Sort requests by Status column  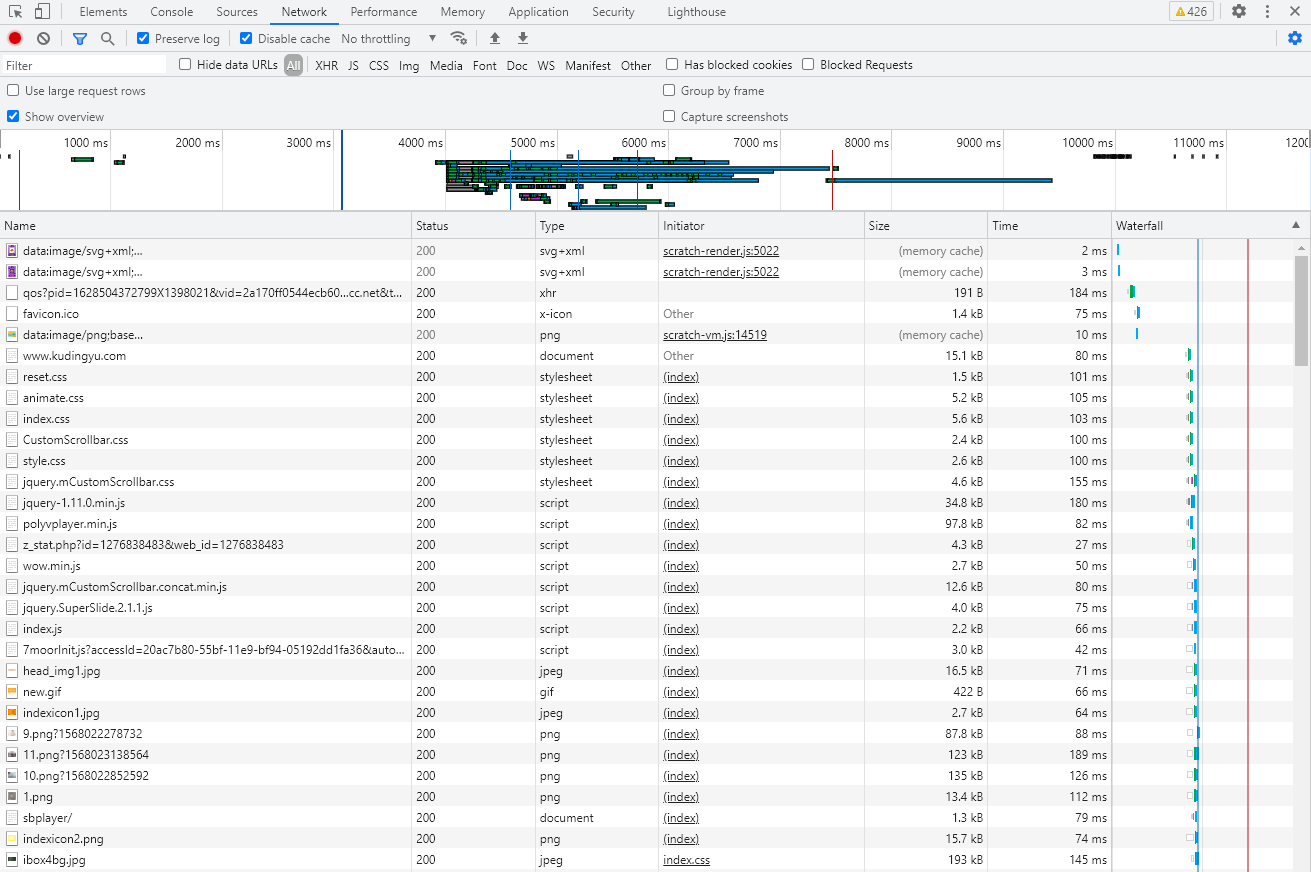474,226
